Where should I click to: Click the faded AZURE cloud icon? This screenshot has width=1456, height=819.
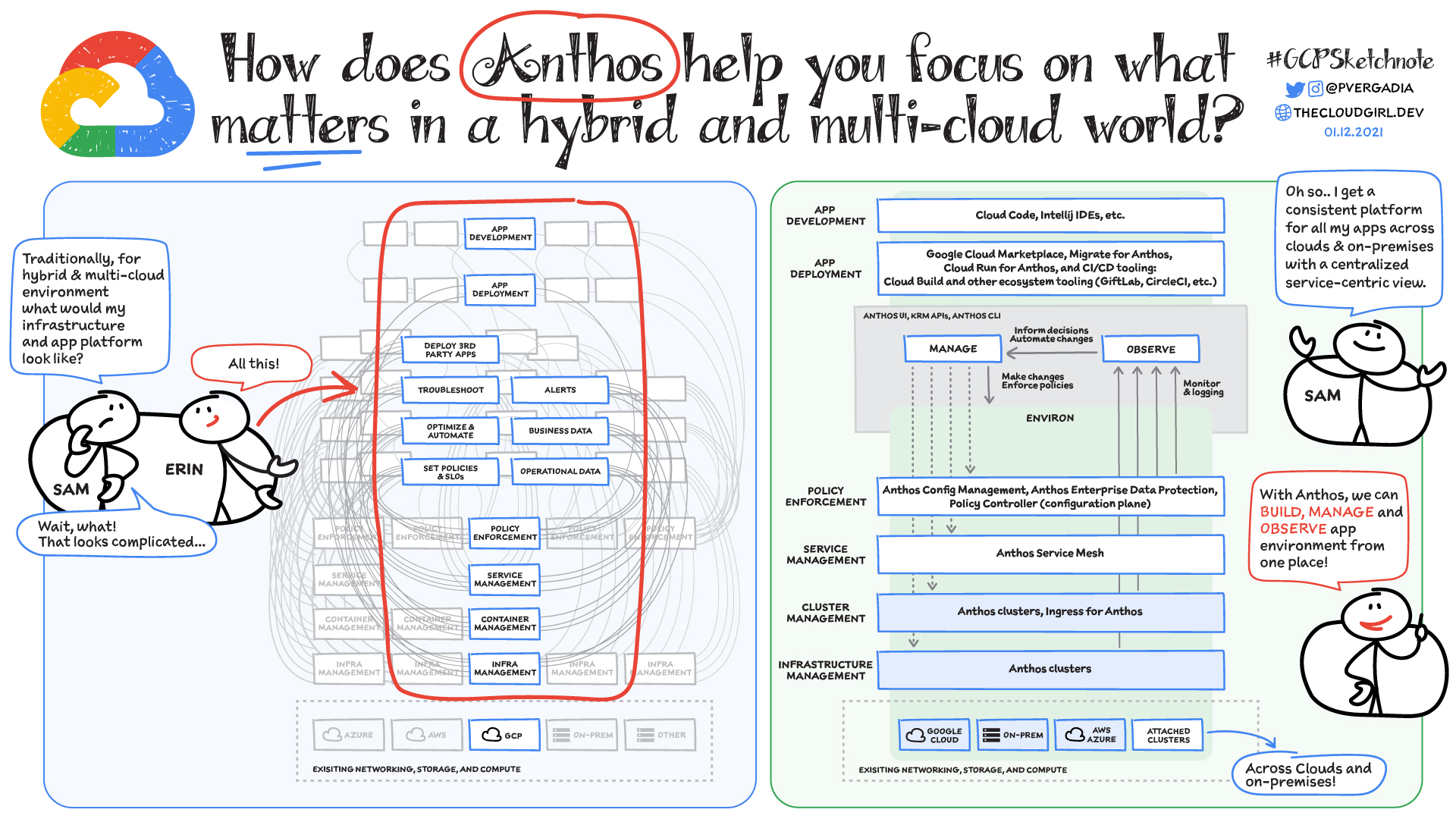click(x=333, y=735)
